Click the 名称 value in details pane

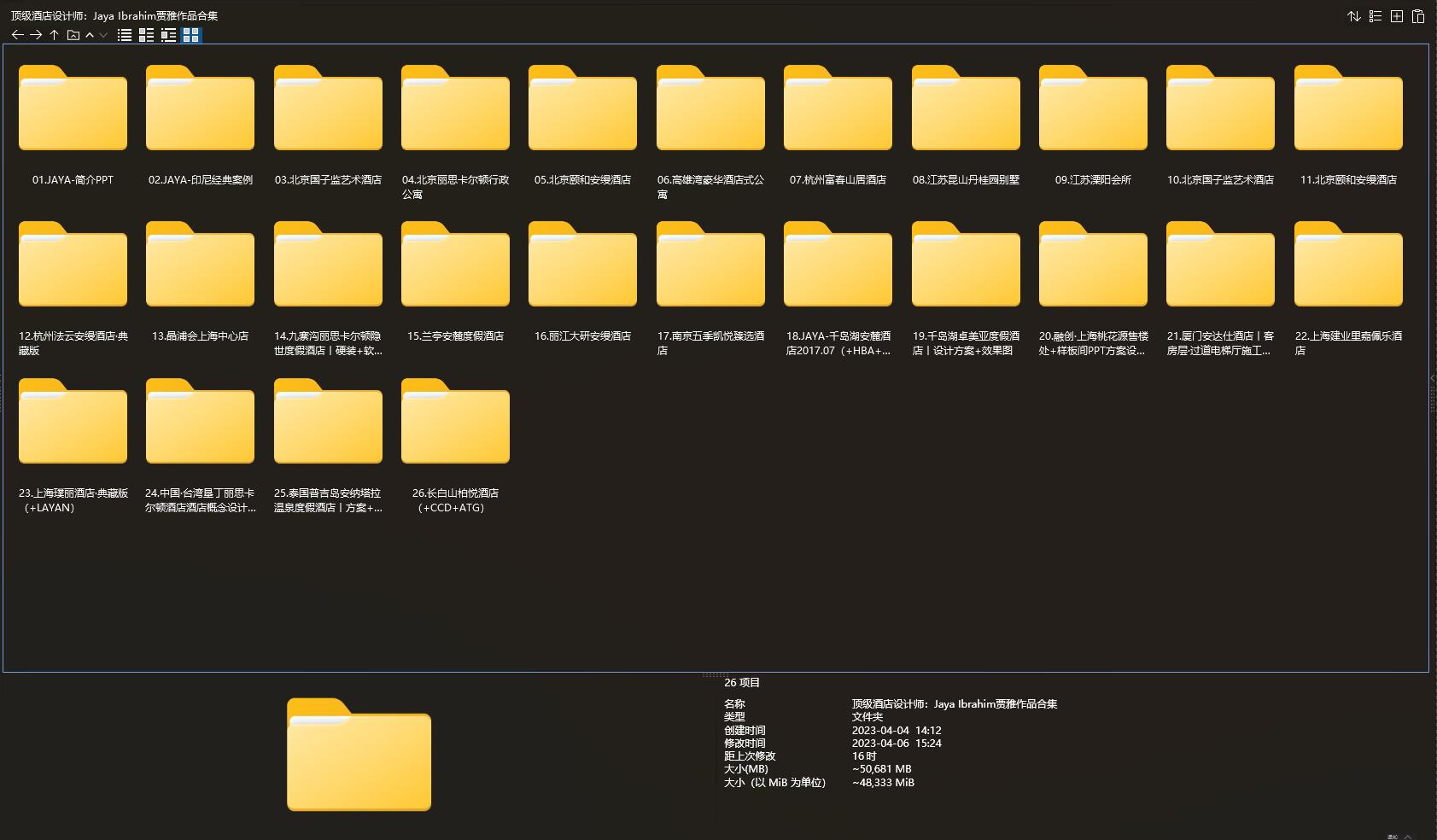tap(954, 704)
